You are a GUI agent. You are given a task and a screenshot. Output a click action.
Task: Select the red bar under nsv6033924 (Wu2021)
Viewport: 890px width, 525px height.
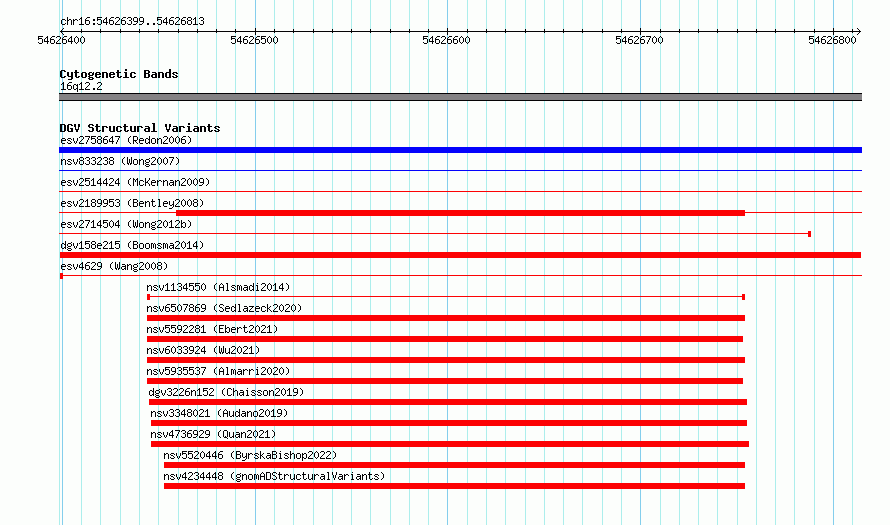[x=446, y=360]
